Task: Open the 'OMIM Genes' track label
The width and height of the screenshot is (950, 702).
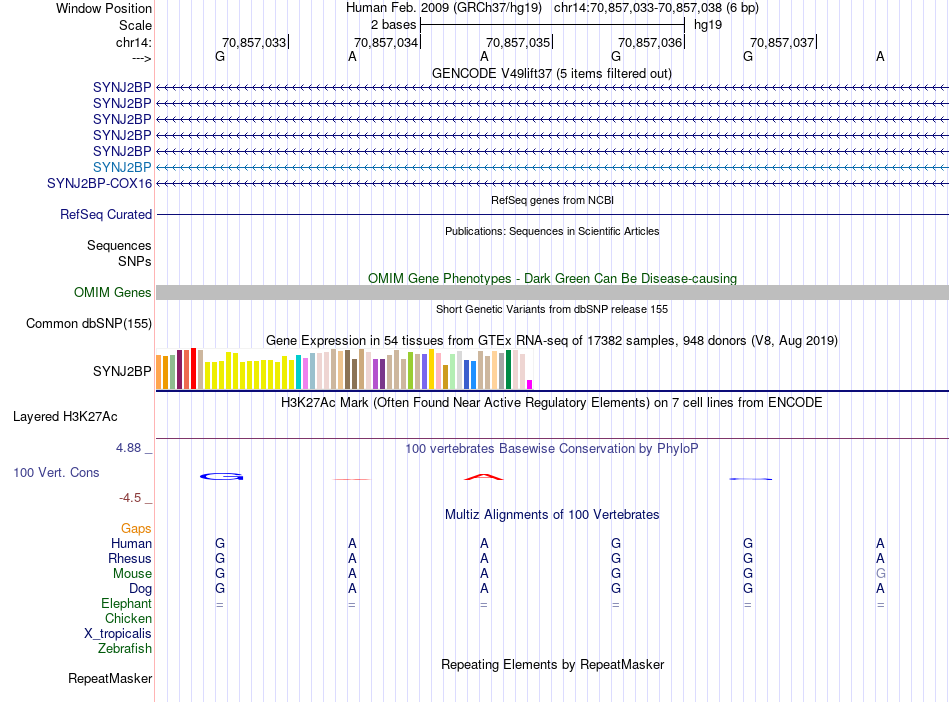Action: pyautogui.click(x=112, y=293)
